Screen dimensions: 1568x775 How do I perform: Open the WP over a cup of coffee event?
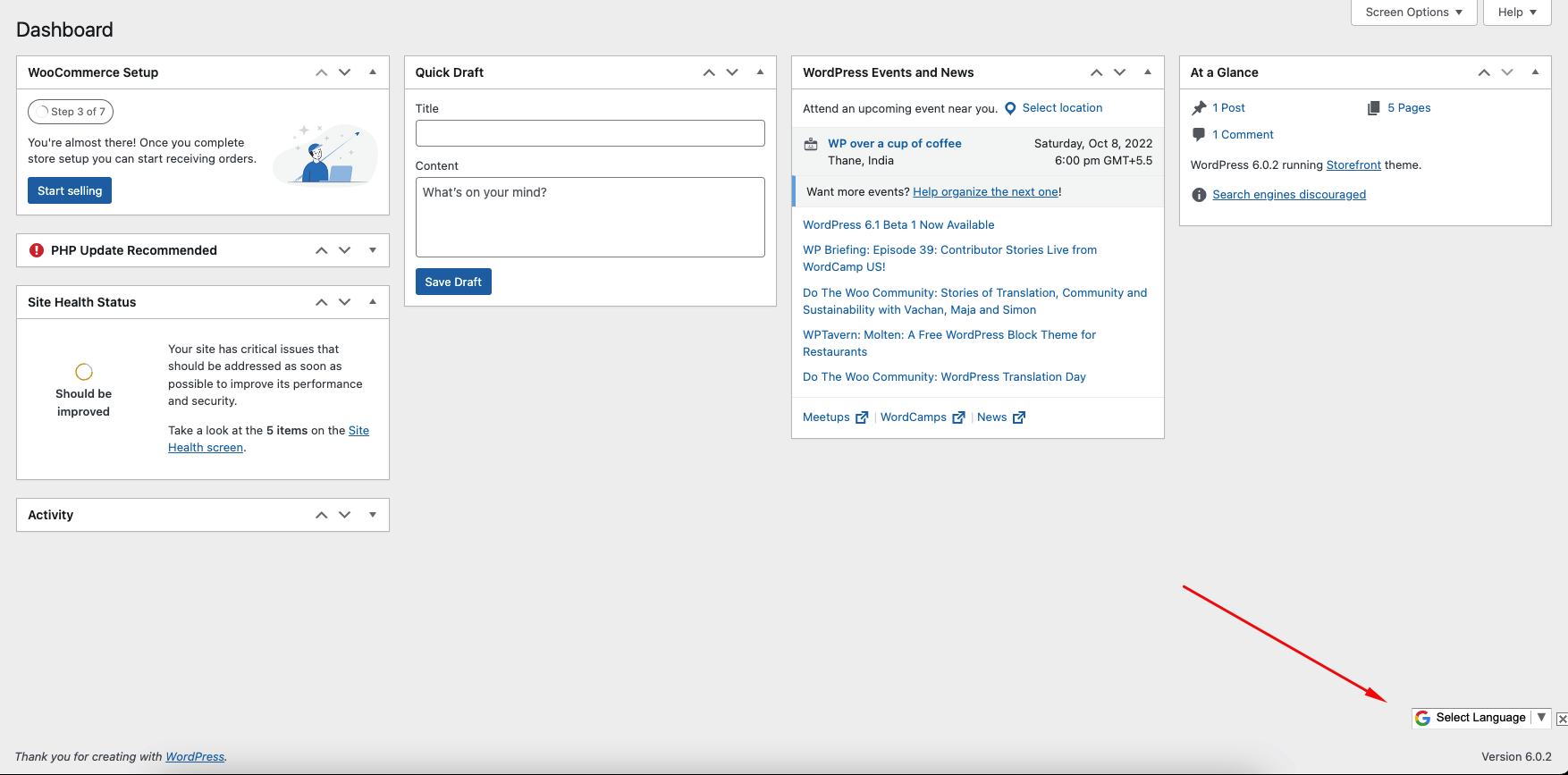895,143
